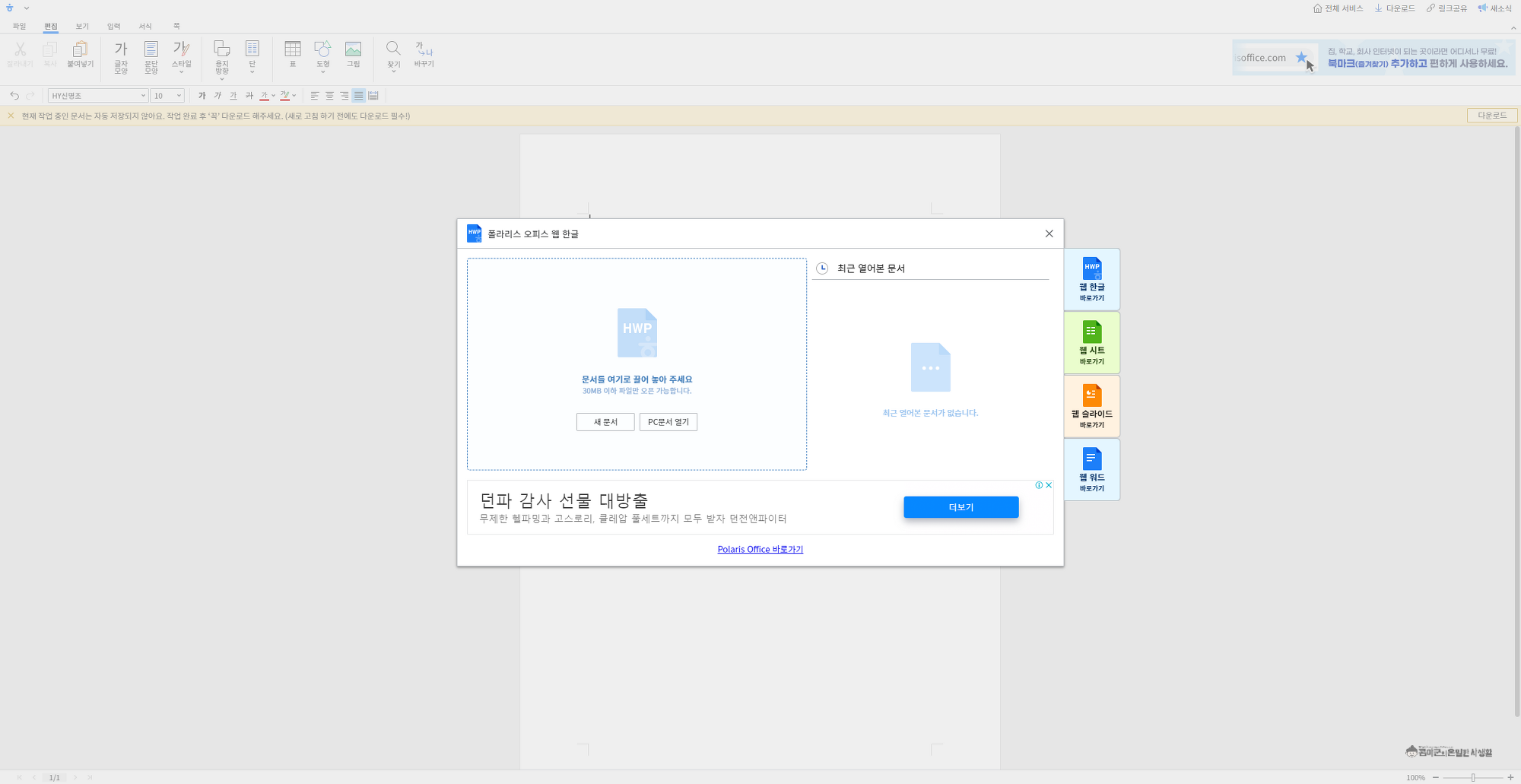The width and height of the screenshot is (1521, 784).
Task: Center align text
Action: tap(329, 96)
